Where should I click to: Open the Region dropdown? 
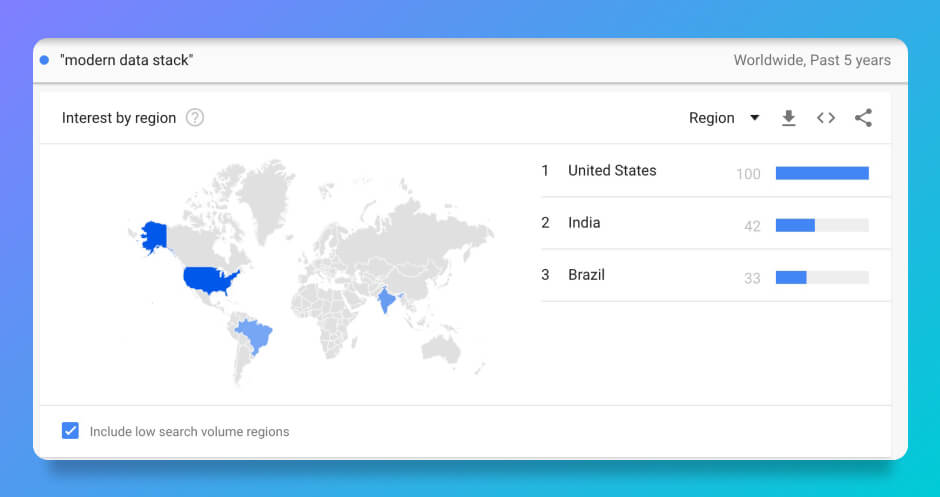click(x=712, y=118)
